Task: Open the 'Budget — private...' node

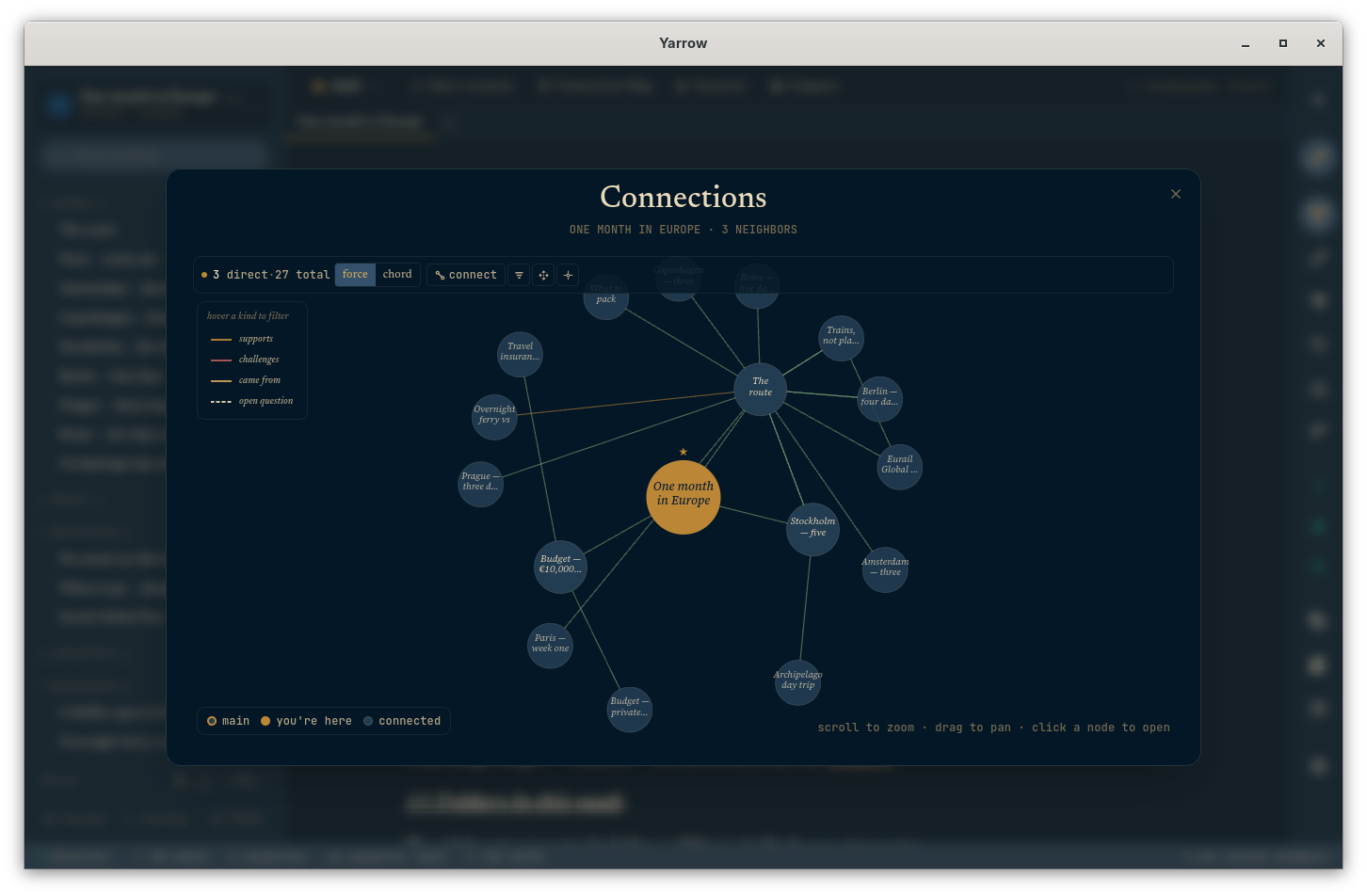Action: (x=629, y=709)
